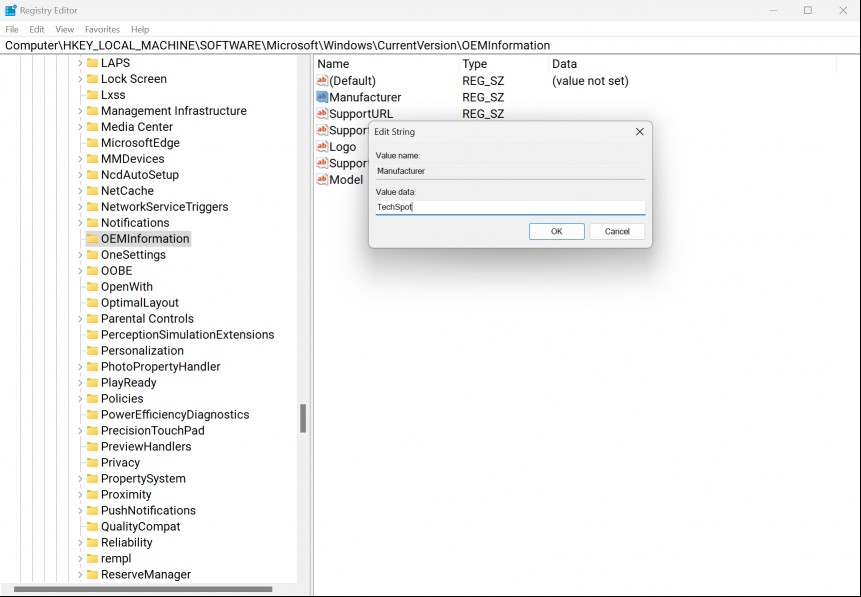Select the Model string value icon
The image size is (861, 597).
pyautogui.click(x=322, y=180)
